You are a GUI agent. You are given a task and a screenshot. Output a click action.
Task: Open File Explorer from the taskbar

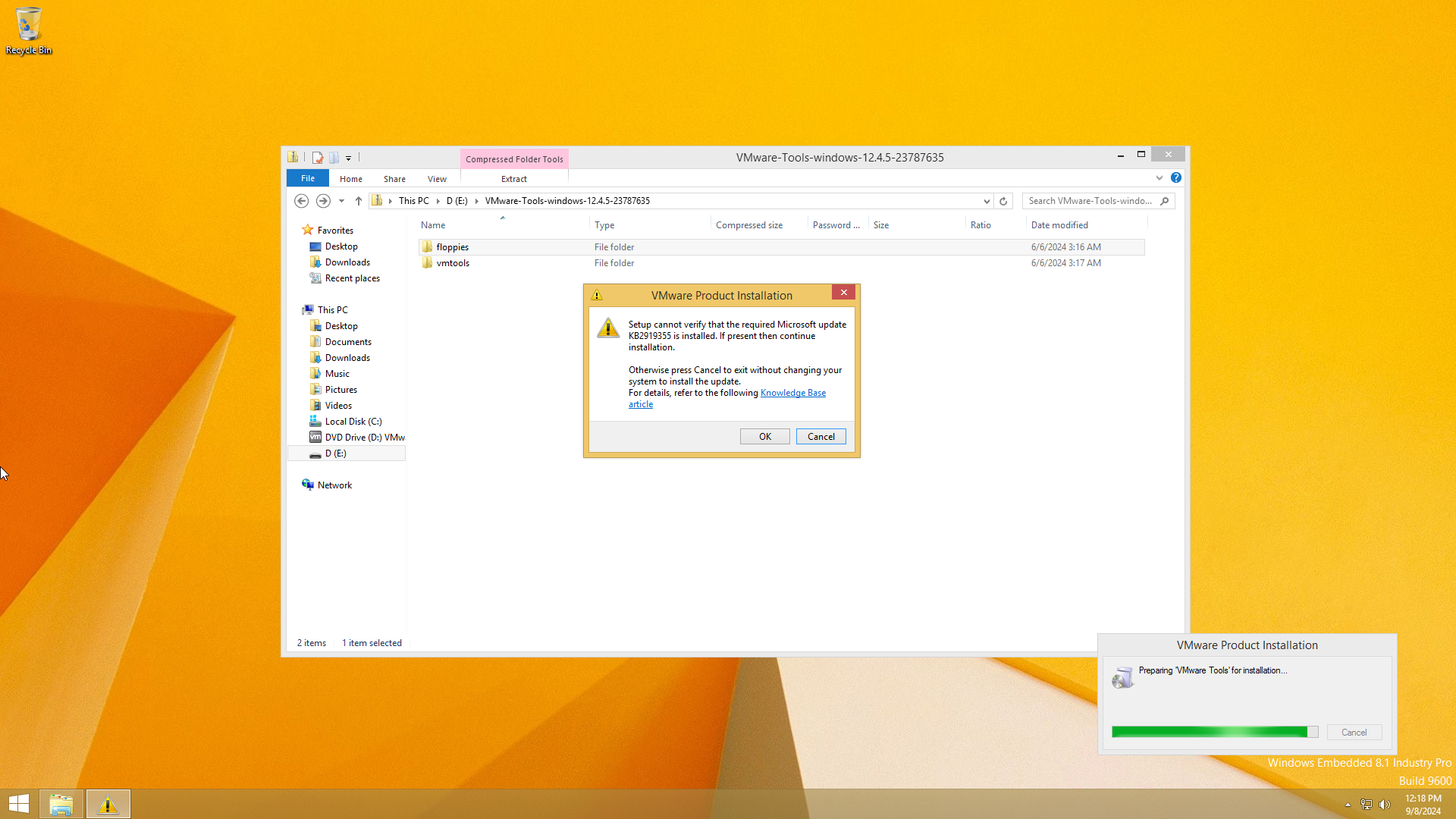(x=61, y=804)
